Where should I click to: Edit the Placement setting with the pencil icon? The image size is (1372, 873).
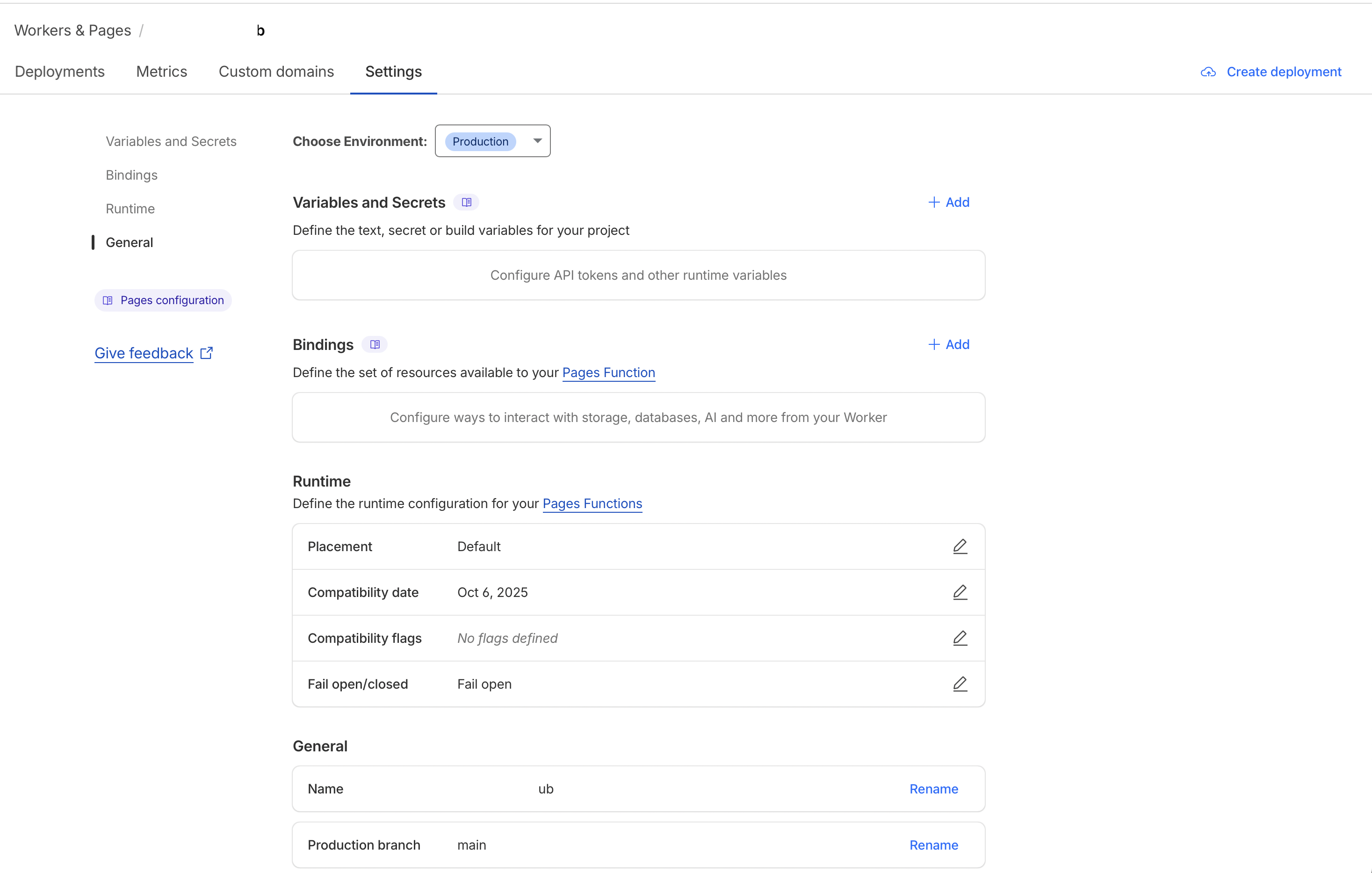tap(960, 546)
